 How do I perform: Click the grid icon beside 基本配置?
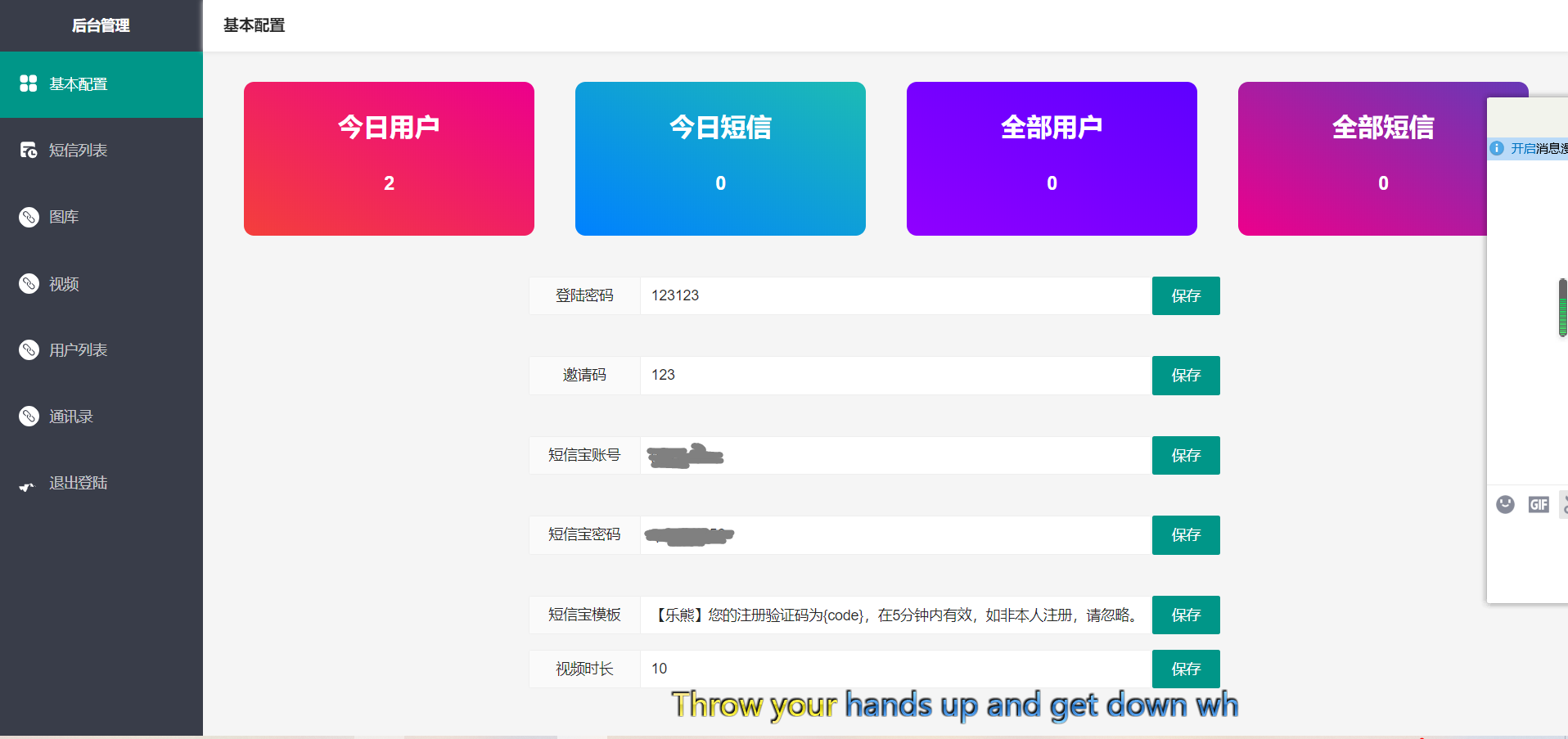coord(29,83)
